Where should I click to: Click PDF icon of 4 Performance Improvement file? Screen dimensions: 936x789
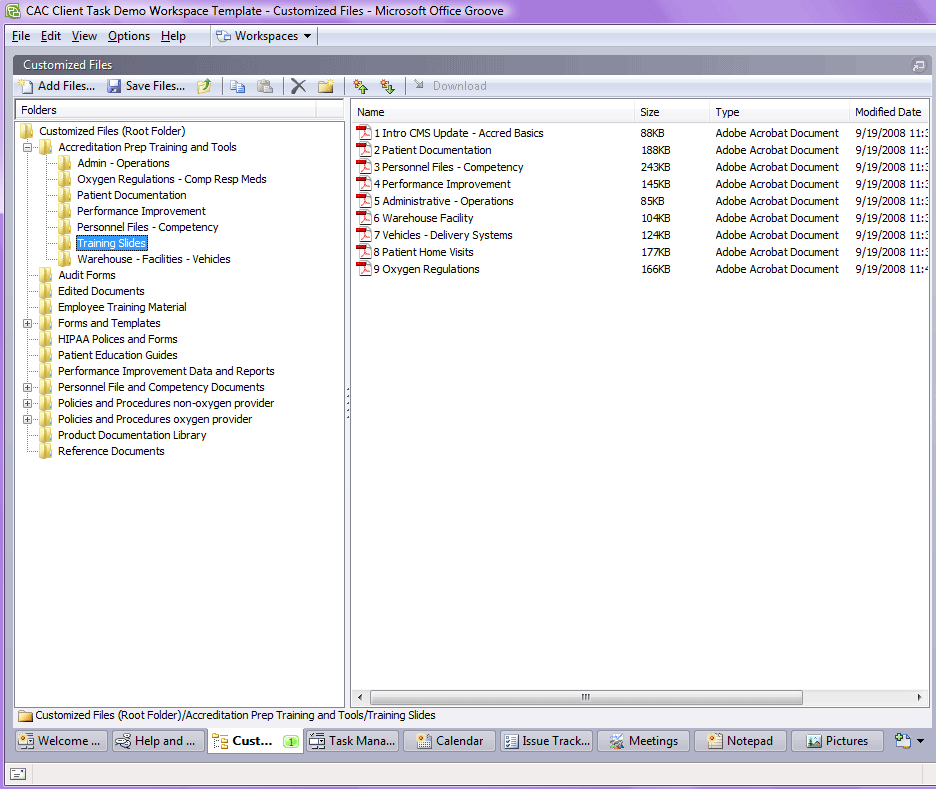click(x=364, y=184)
